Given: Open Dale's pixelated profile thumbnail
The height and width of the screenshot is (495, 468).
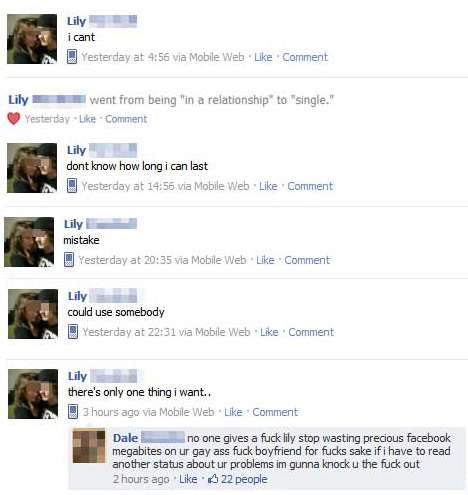Looking at the screenshot, I should click(89, 446).
